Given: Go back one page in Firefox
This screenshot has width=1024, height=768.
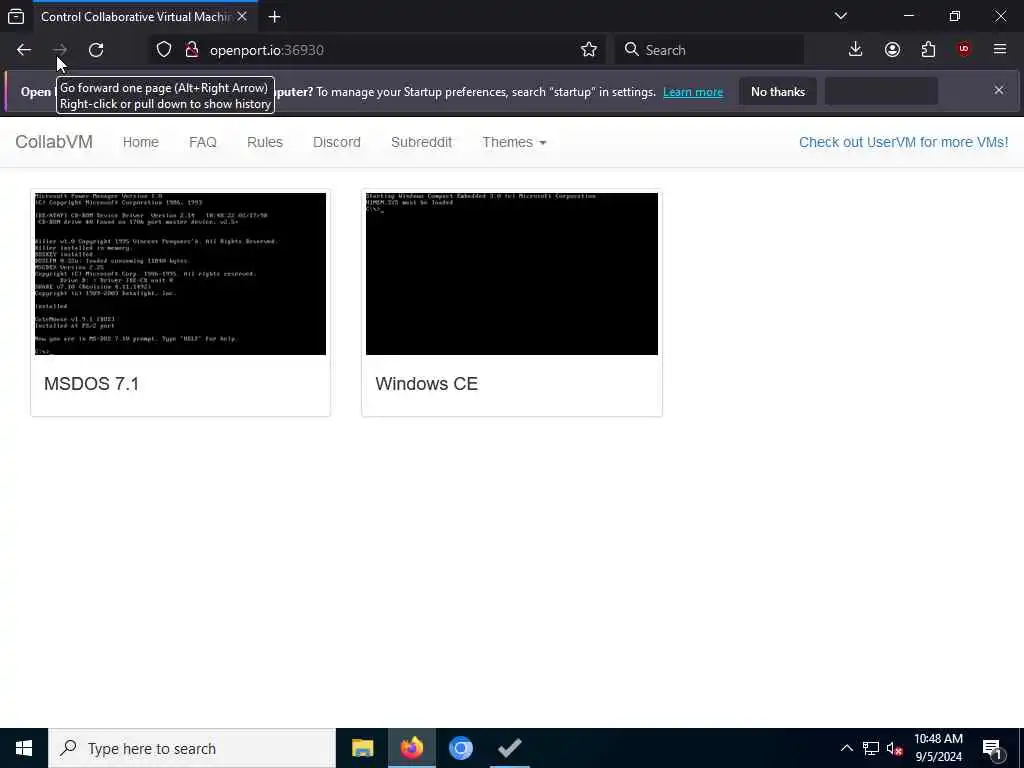Looking at the screenshot, I should 24,50.
